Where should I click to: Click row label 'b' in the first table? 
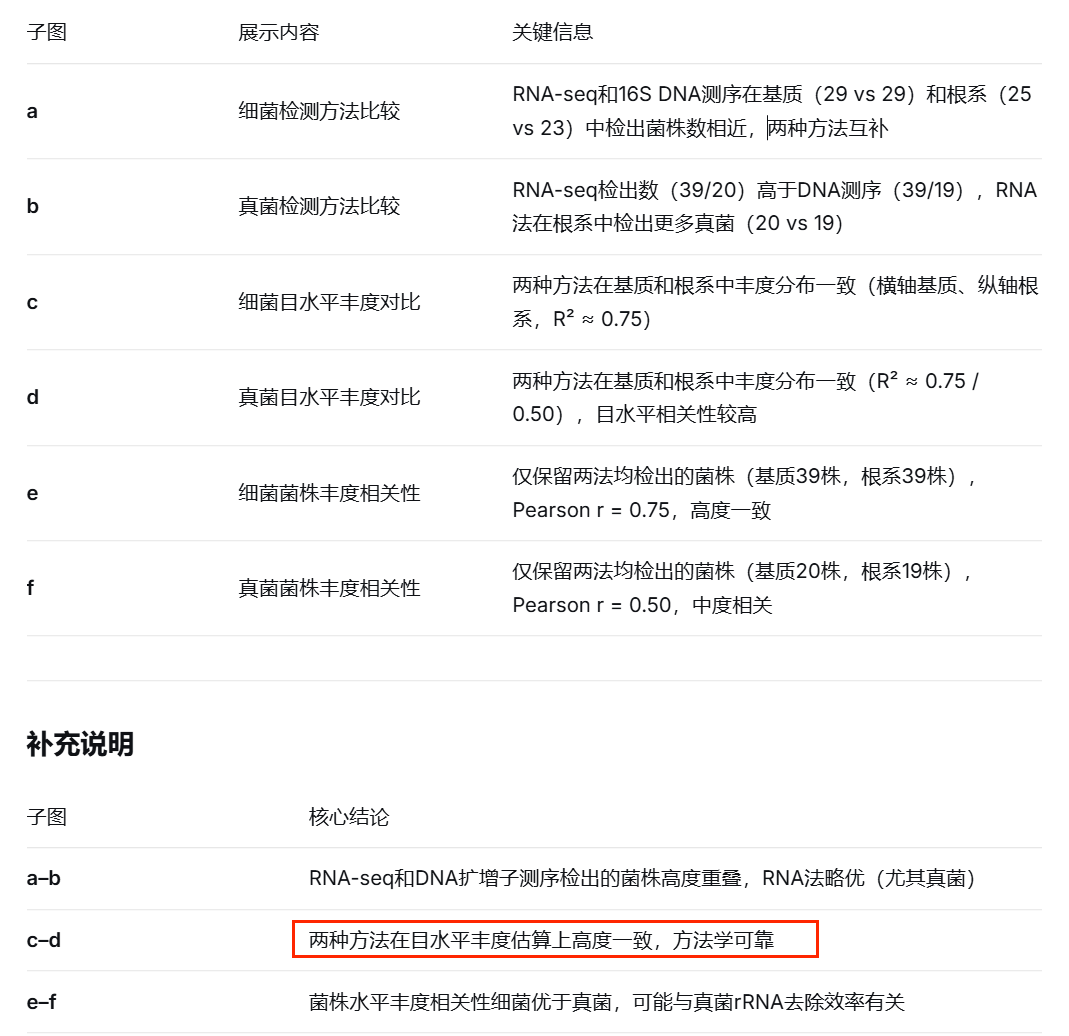point(33,206)
